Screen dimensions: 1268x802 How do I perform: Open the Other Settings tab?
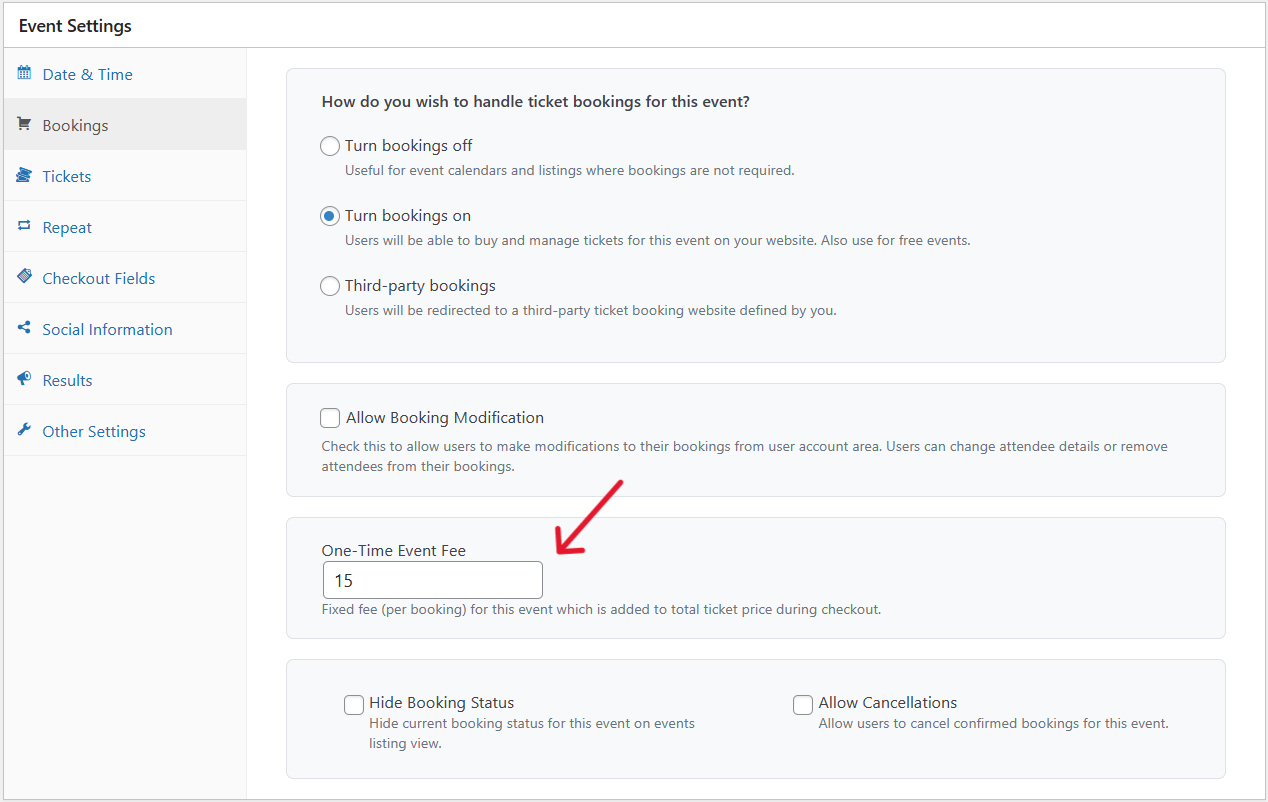94,432
